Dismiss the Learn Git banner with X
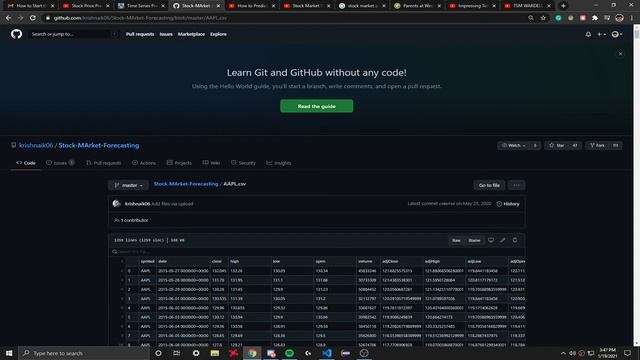 pos(620,54)
